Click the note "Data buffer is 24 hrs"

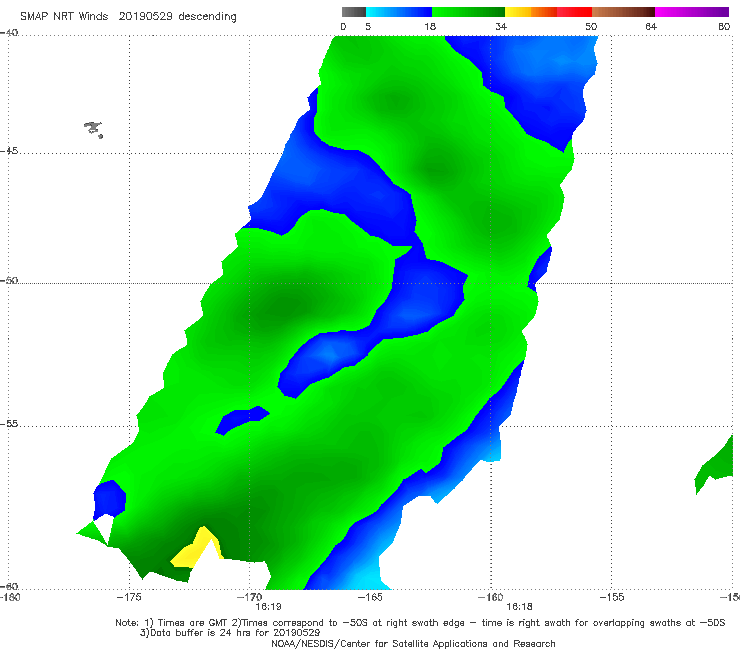coord(202,633)
